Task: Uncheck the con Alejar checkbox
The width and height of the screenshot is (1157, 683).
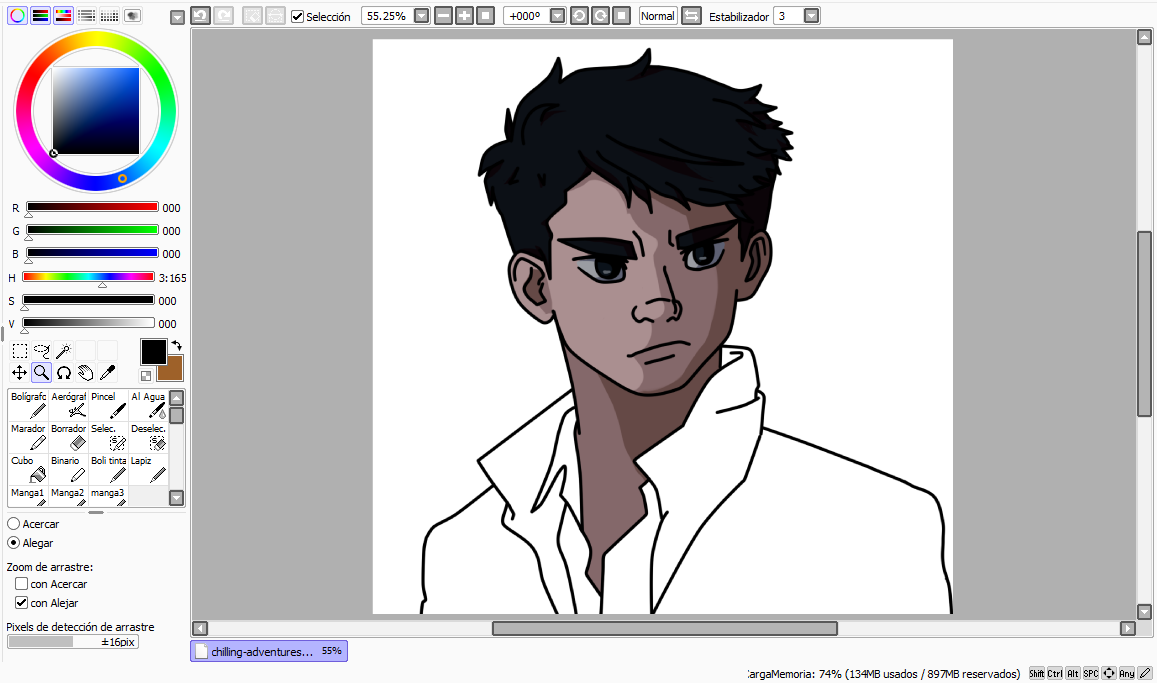Action: click(21, 603)
